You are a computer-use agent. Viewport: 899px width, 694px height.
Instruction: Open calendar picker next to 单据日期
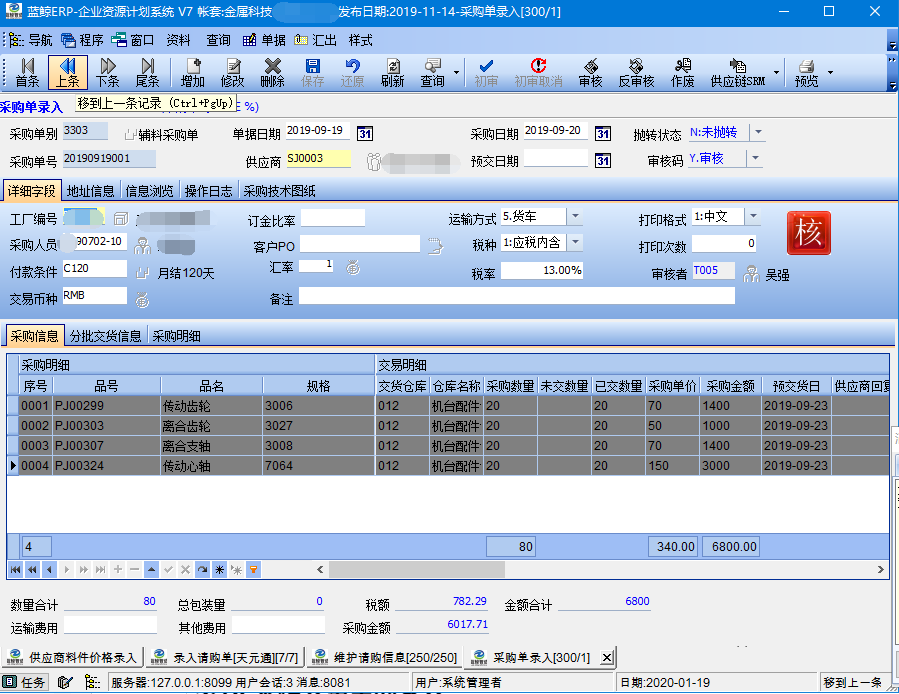[x=365, y=134]
